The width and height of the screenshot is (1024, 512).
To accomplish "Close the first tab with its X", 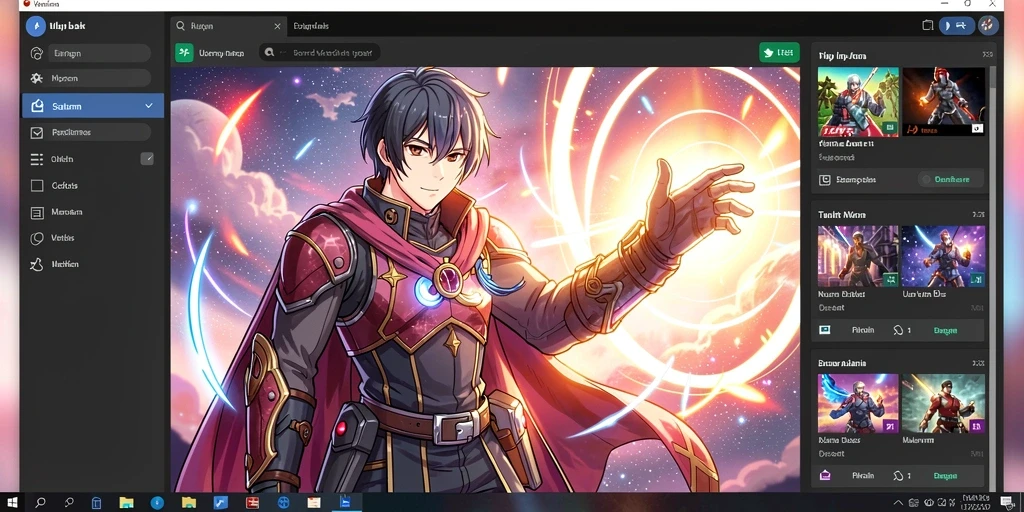I will pyautogui.click(x=277, y=26).
